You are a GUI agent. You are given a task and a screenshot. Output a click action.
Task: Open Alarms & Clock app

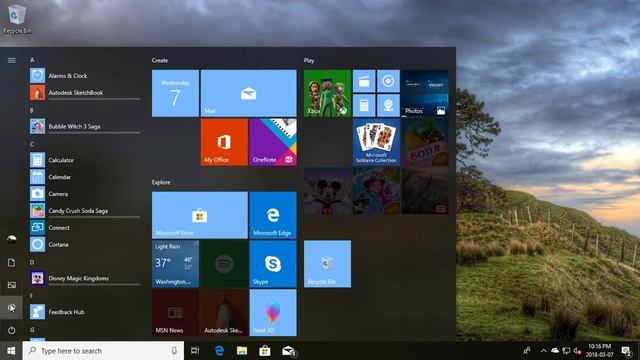[84, 76]
